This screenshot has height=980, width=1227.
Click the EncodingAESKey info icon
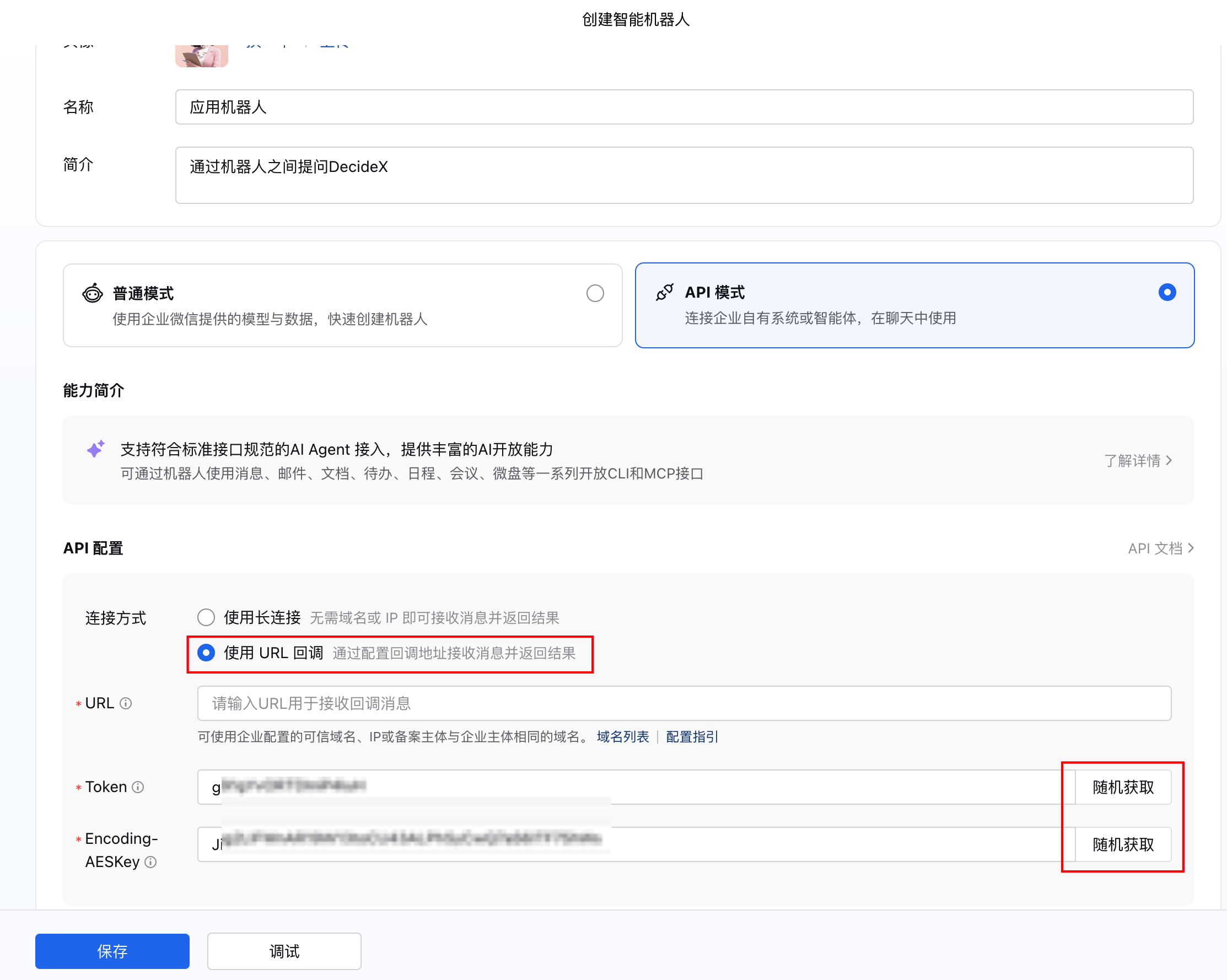150,862
